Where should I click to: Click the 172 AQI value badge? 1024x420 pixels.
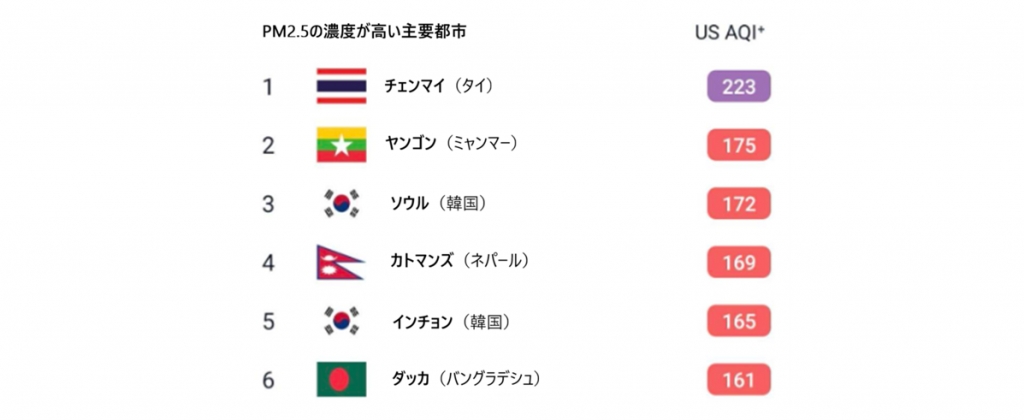click(738, 204)
